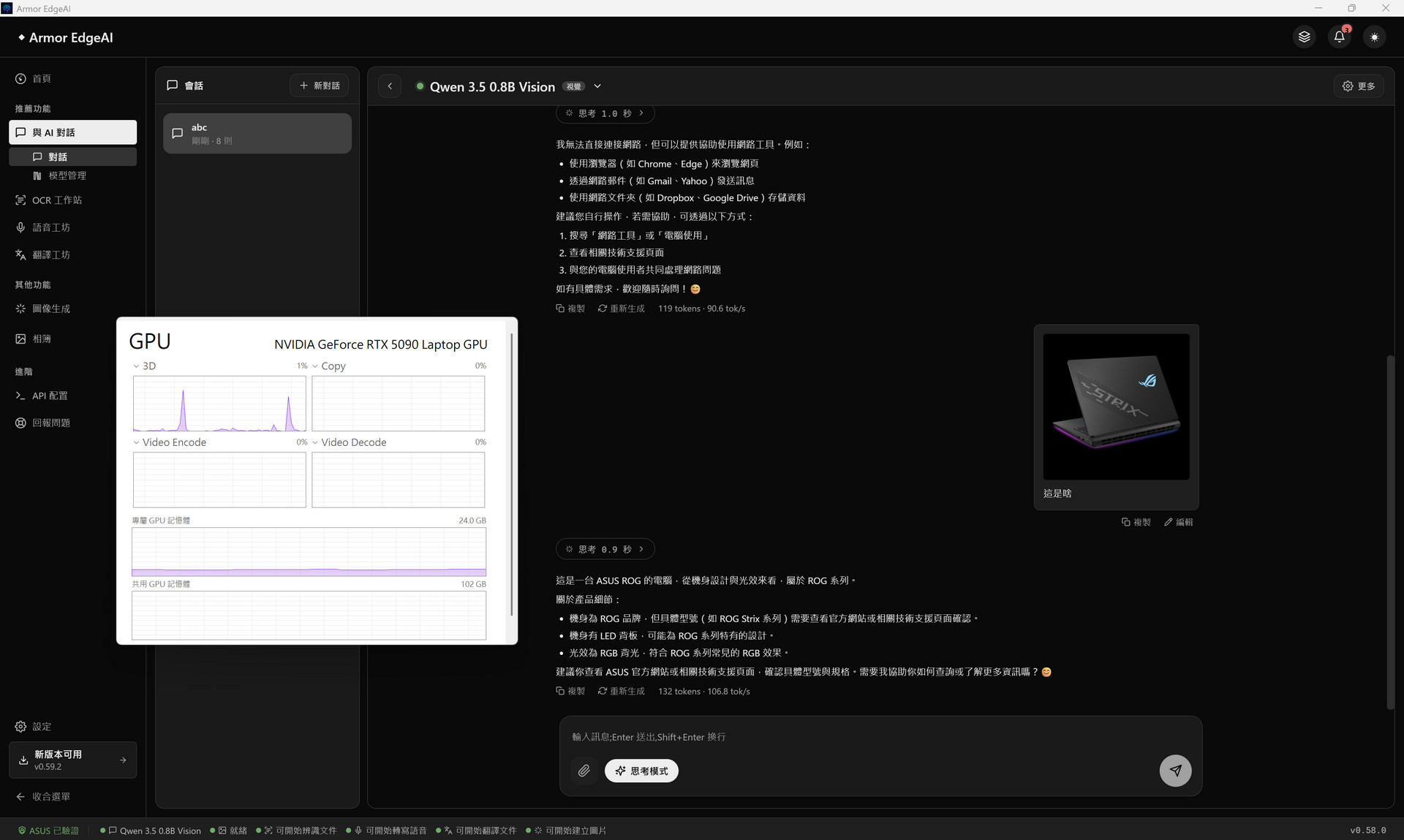Toggle light/dark theme sun icon
The width and height of the screenshot is (1404, 840).
click(x=1374, y=37)
